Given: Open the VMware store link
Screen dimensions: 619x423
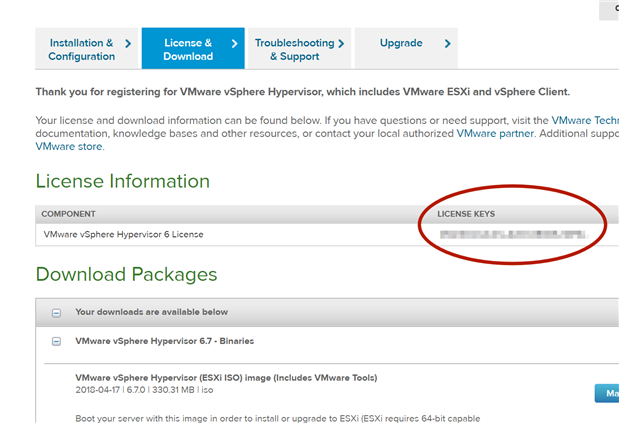Looking at the screenshot, I should point(69,146).
